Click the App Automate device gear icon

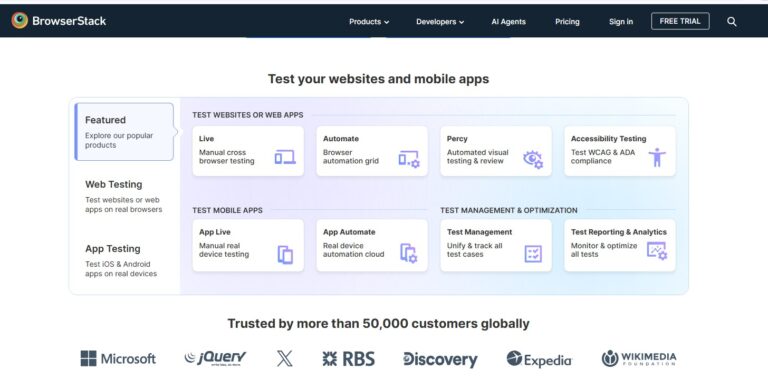tap(409, 253)
